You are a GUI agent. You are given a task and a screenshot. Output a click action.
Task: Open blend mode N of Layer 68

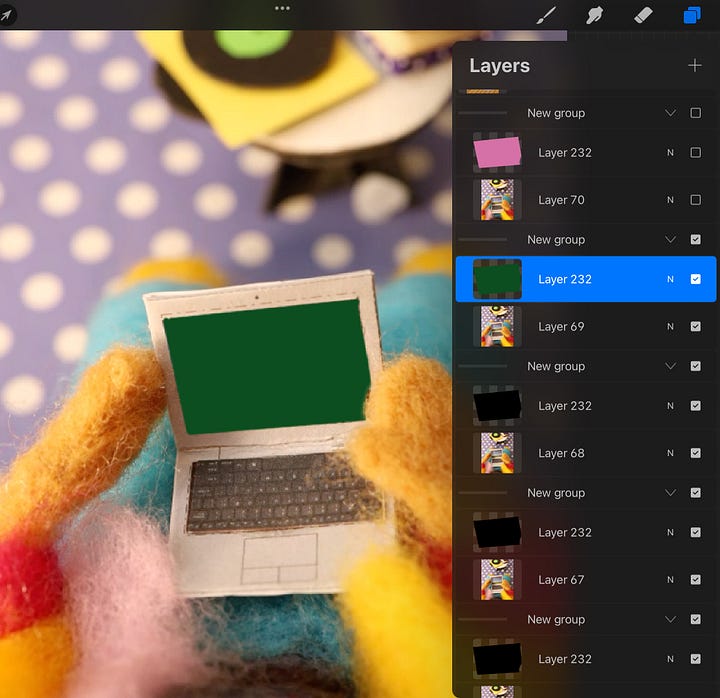click(670, 454)
